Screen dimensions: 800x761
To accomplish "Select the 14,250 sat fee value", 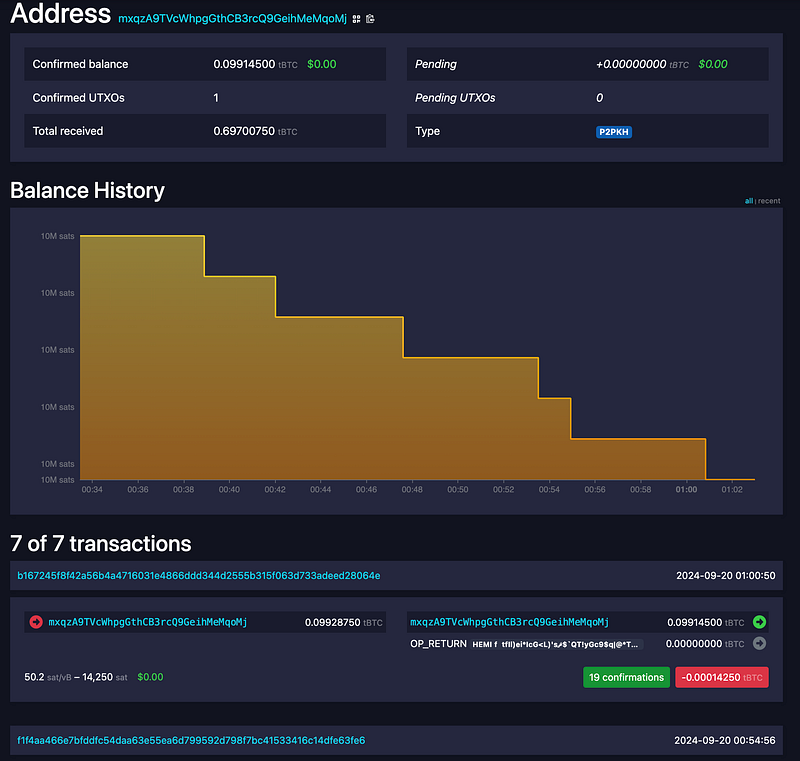I will click(x=105, y=677).
